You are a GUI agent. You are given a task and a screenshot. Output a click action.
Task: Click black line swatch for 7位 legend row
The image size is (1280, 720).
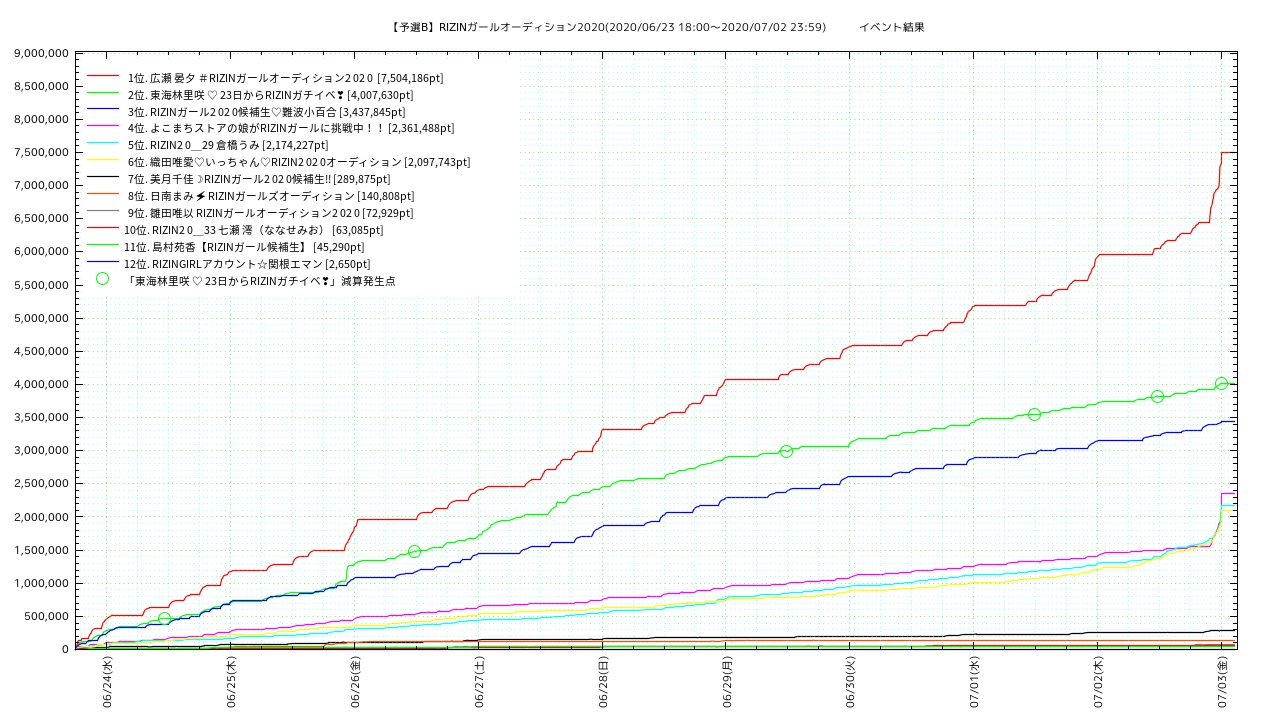pyautogui.click(x=103, y=179)
